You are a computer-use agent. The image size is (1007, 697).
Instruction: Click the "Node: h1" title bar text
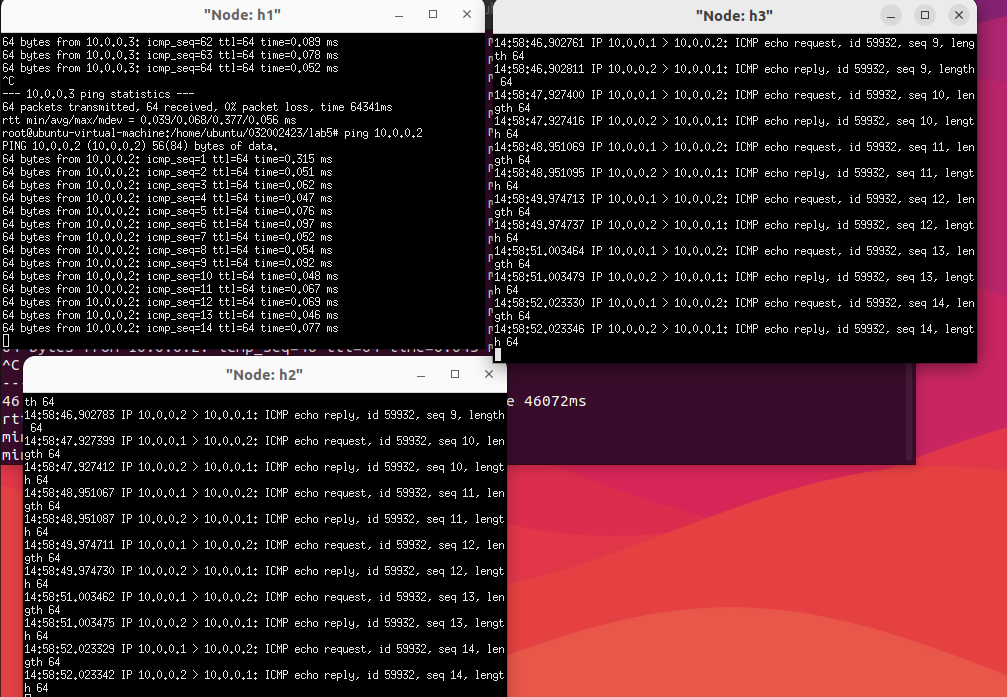click(242, 15)
